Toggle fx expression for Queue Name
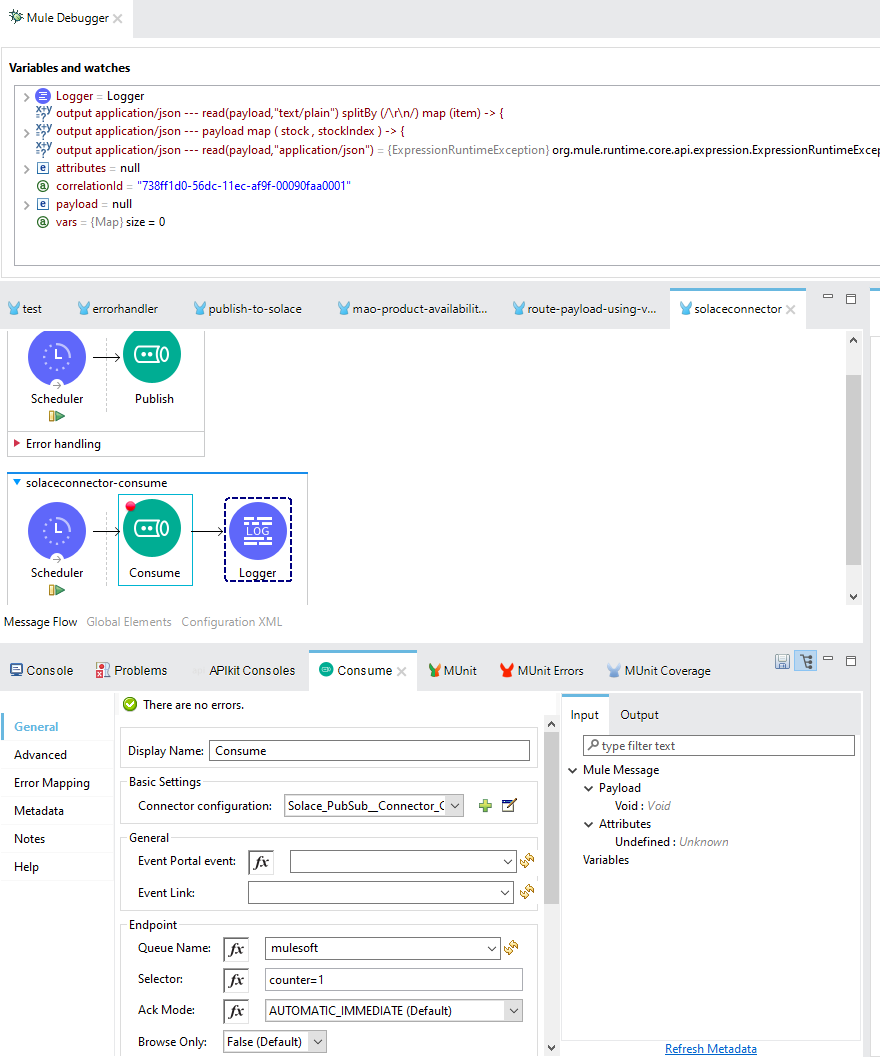880x1057 pixels. (x=236, y=948)
